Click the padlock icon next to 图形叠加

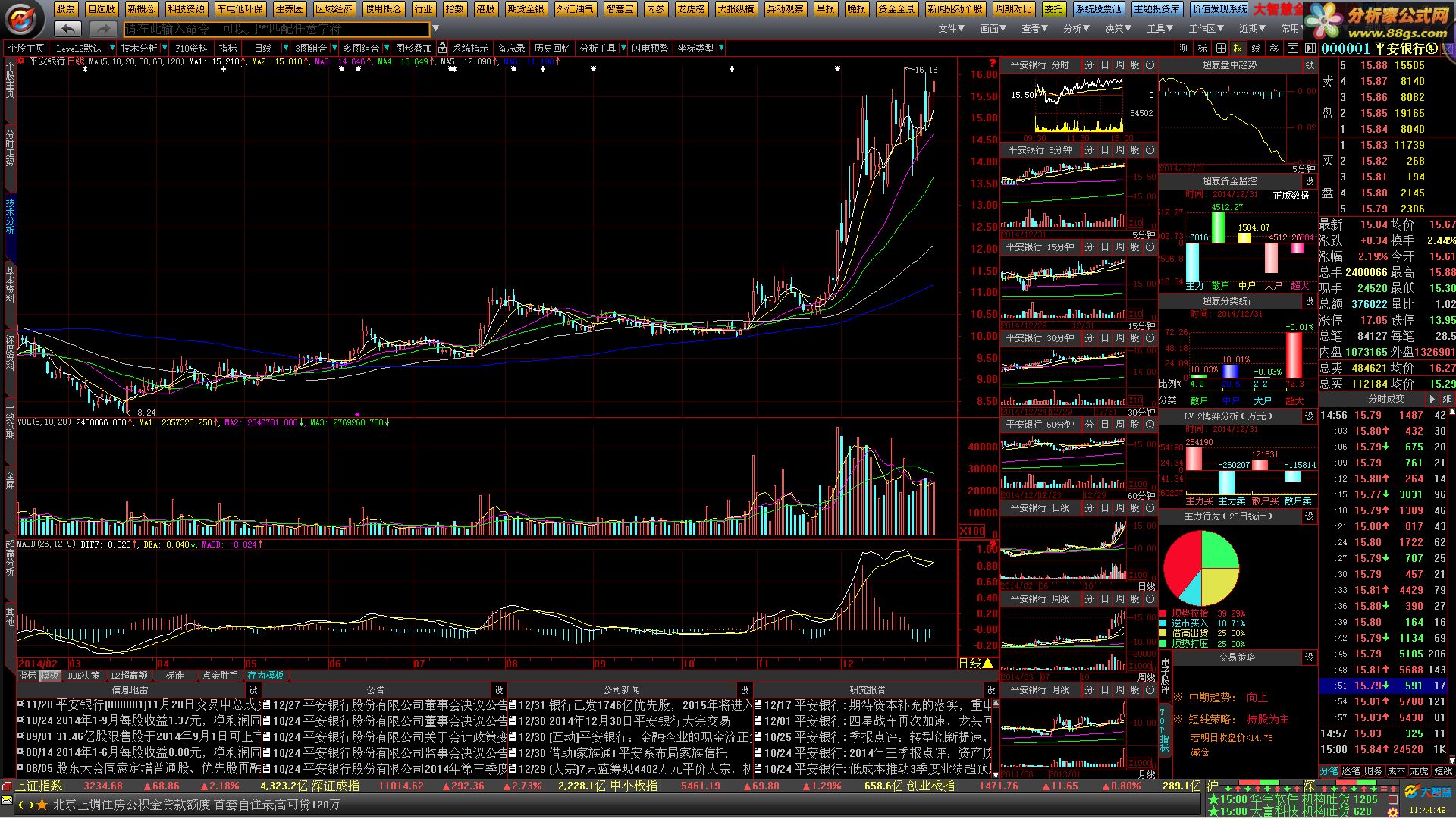tap(442, 49)
